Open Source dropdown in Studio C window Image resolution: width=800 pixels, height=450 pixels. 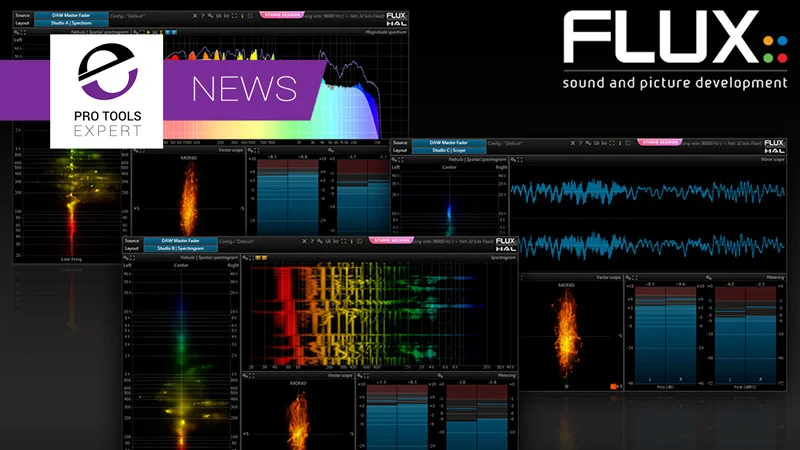click(449, 142)
